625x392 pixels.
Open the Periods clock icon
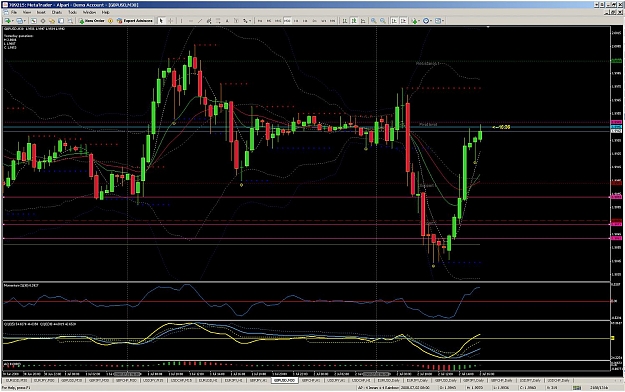(425, 21)
